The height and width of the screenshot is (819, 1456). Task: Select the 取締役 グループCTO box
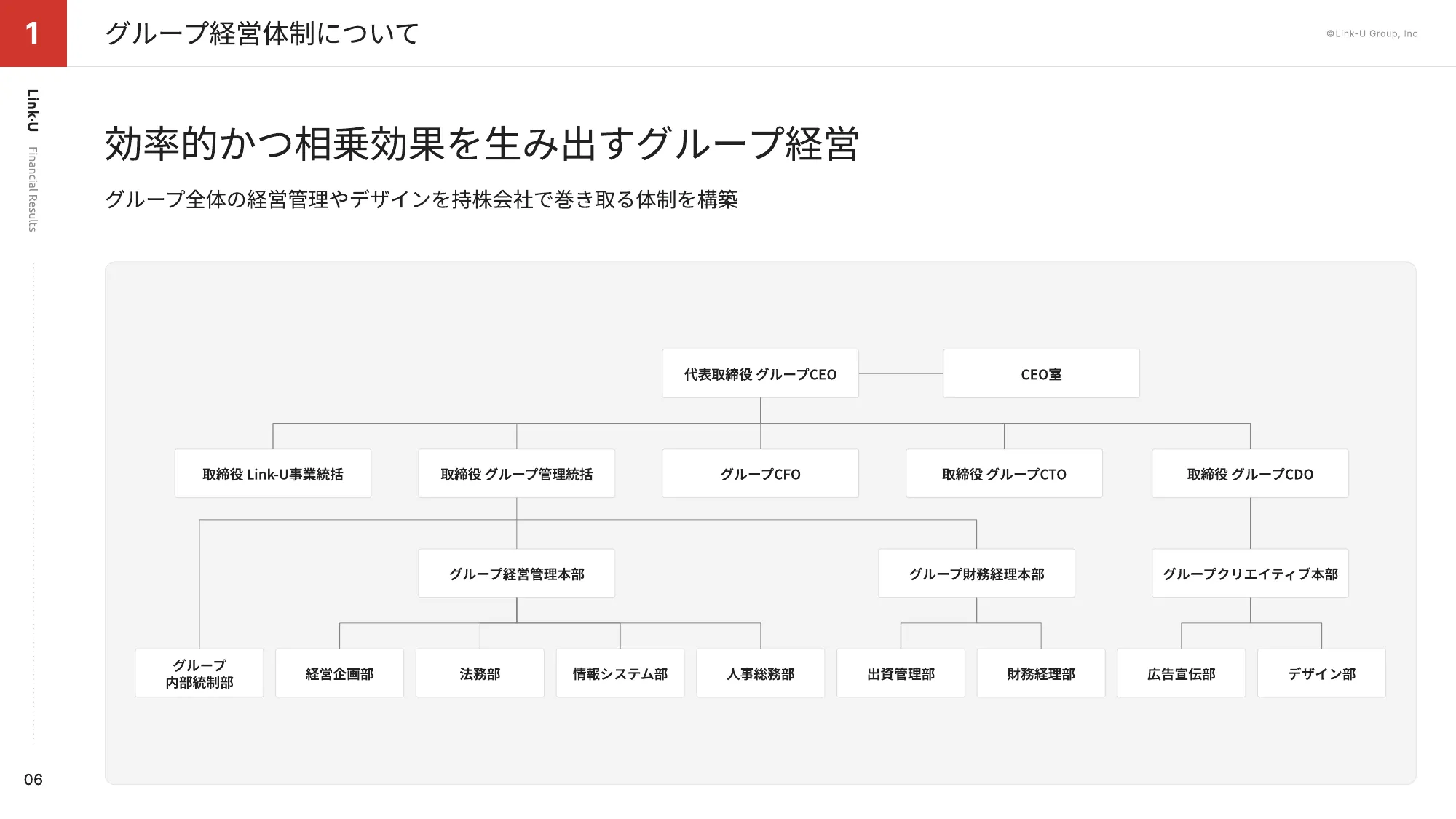(1004, 474)
